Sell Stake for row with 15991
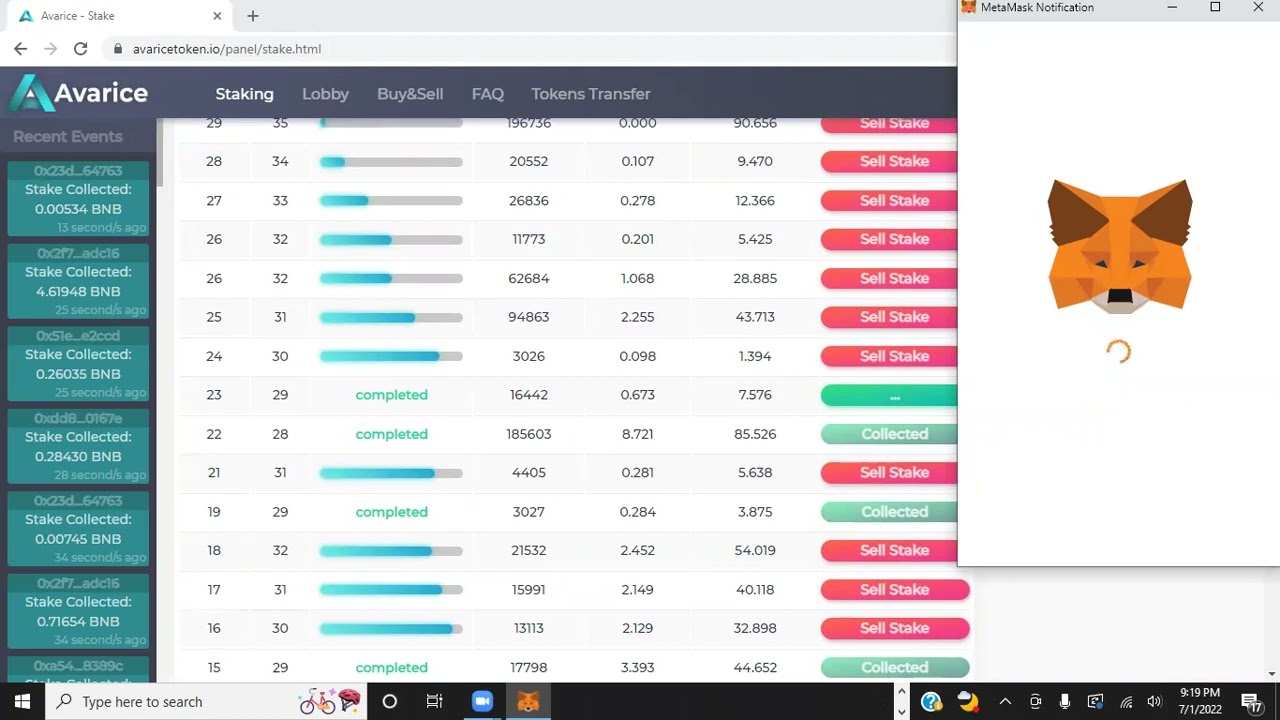The image size is (1280, 720). 895,589
